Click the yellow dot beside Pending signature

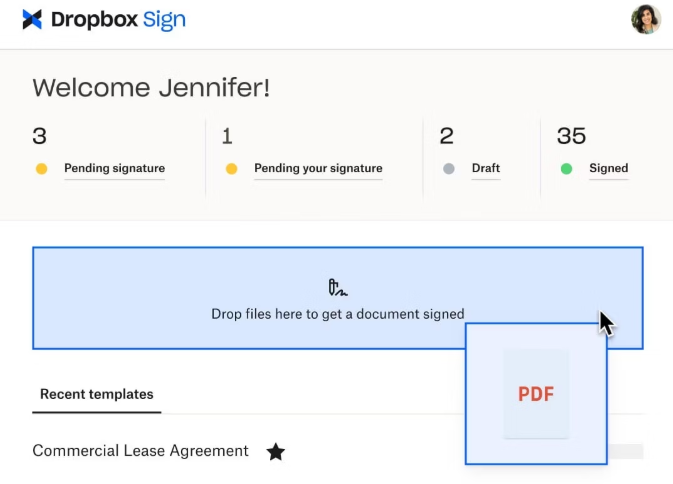41,169
